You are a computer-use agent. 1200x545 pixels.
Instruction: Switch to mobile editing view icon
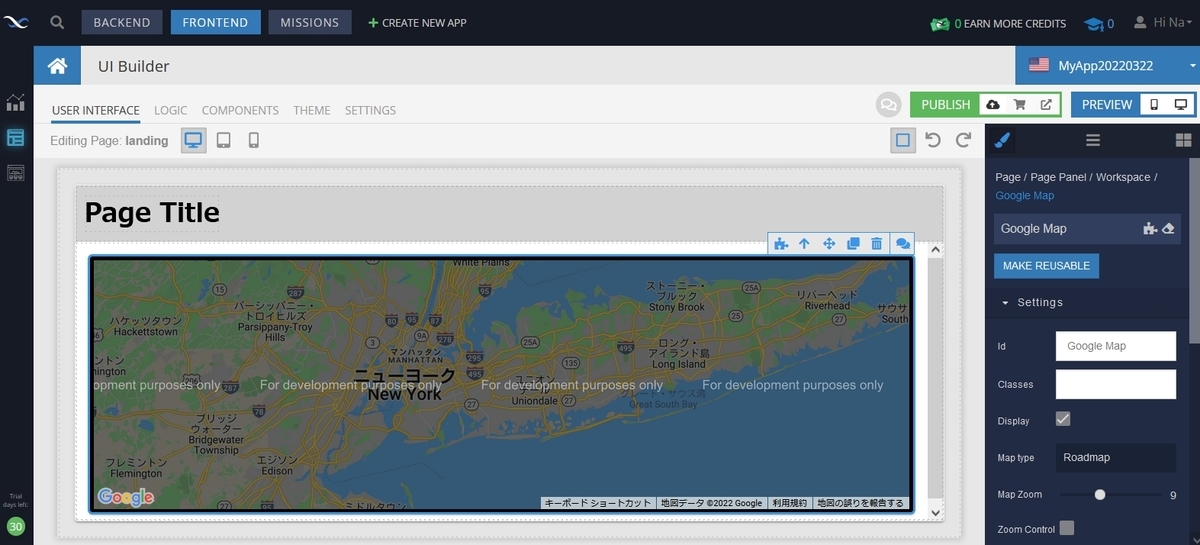pyautogui.click(x=254, y=141)
